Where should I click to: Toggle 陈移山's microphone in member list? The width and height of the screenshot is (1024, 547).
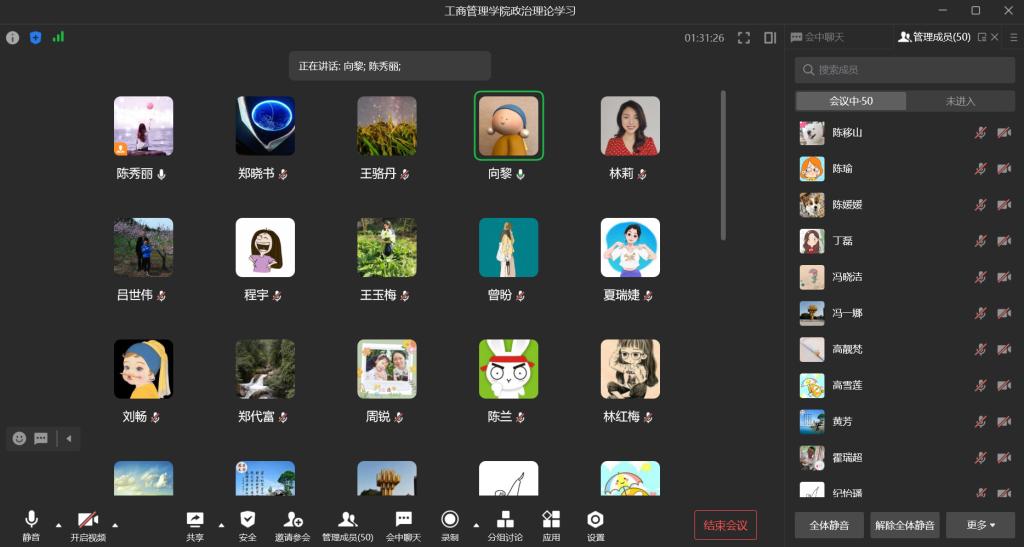coord(980,133)
